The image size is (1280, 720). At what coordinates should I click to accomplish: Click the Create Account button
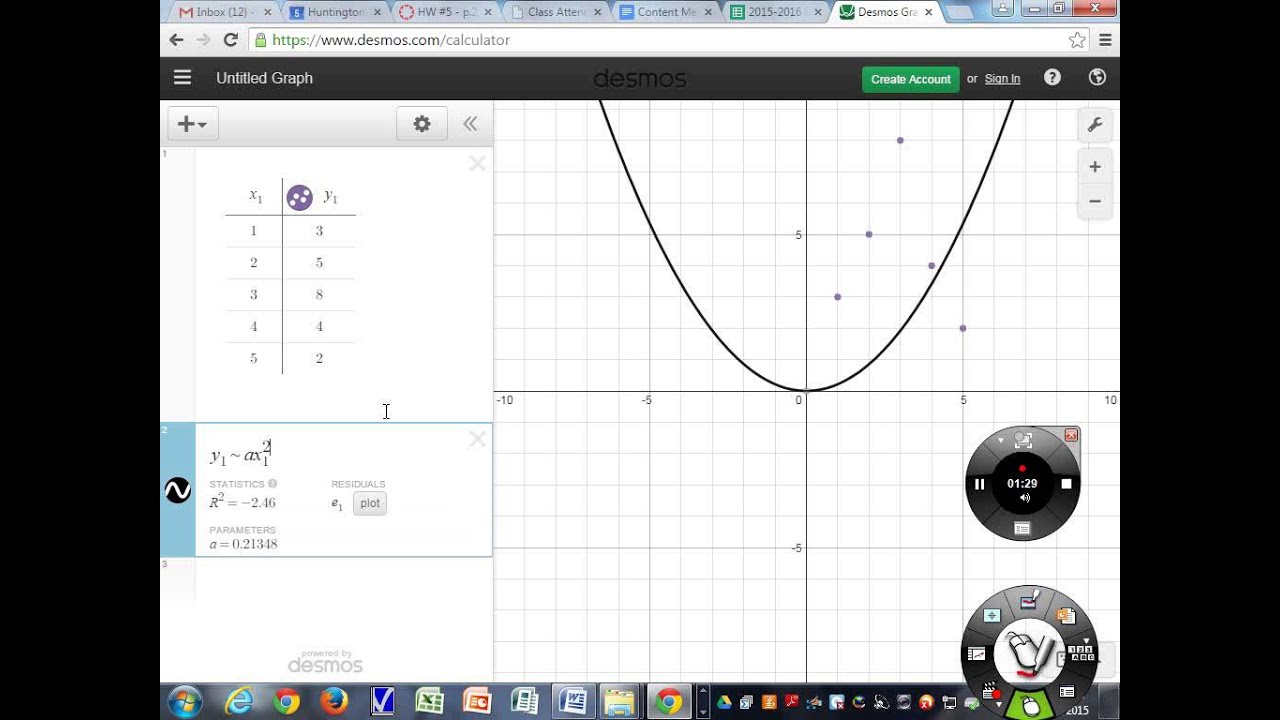[910, 79]
